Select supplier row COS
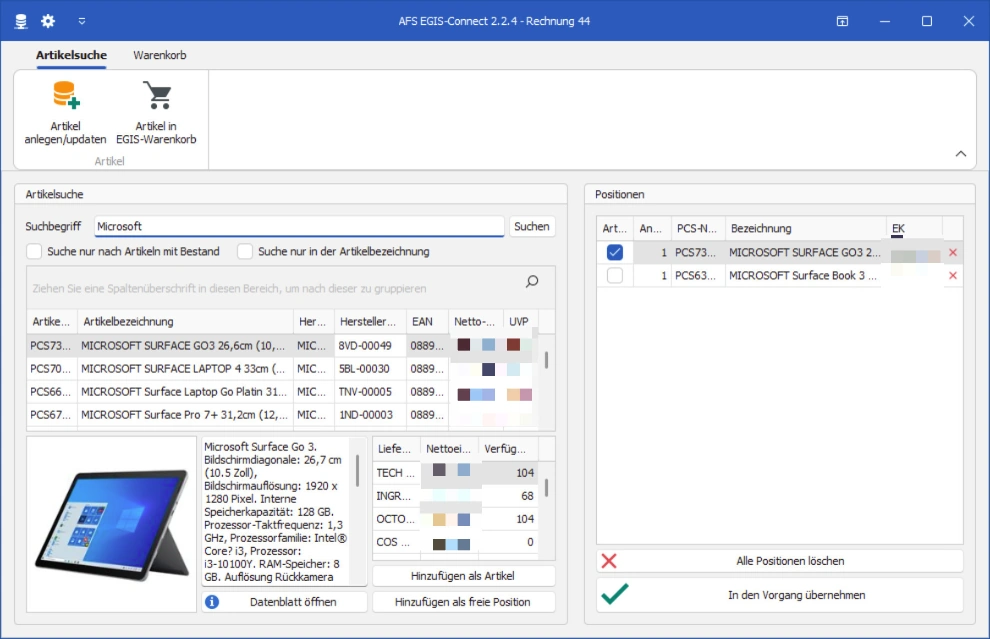The image size is (990, 639). [455, 542]
